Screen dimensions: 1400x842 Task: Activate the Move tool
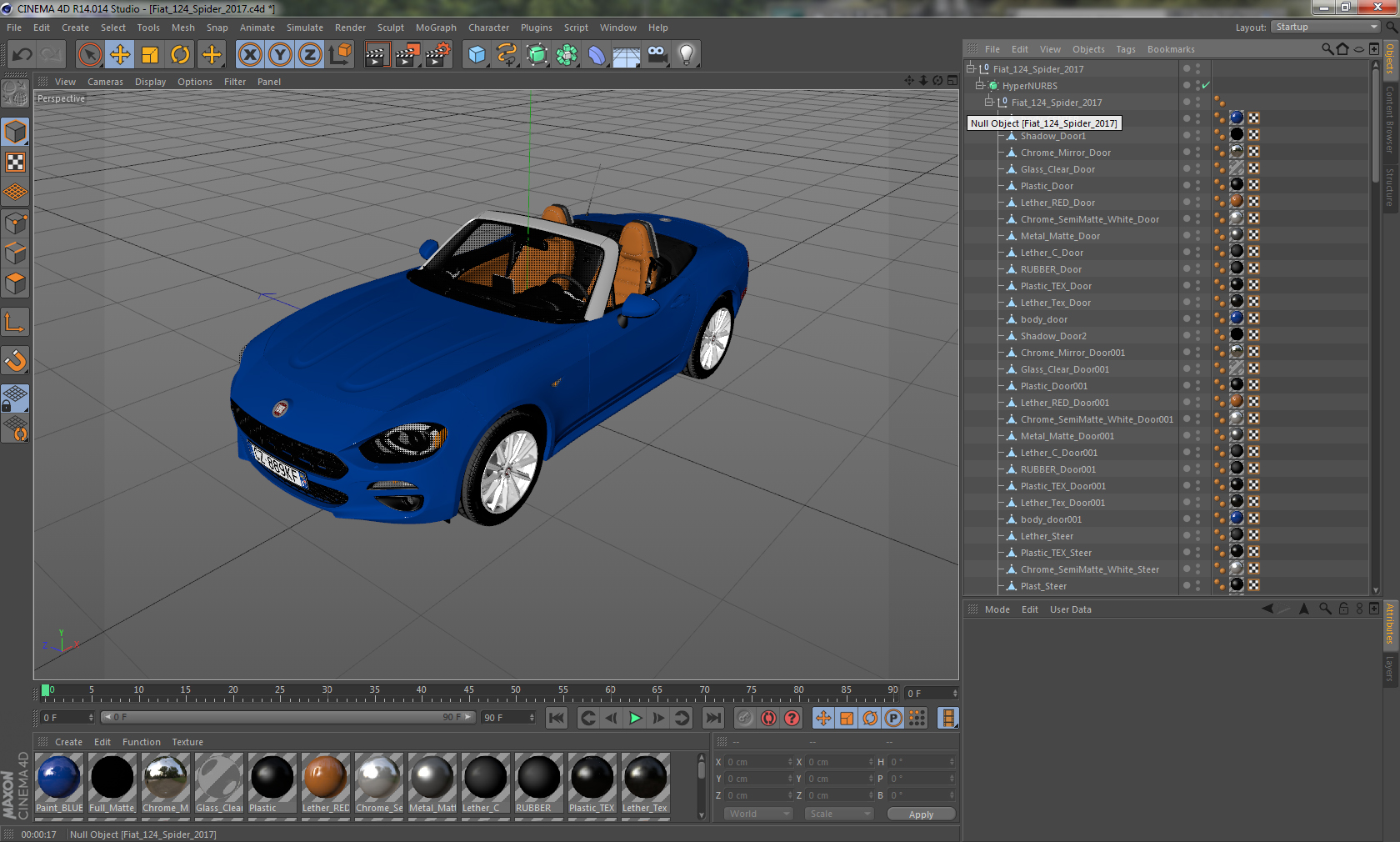pyautogui.click(x=120, y=55)
